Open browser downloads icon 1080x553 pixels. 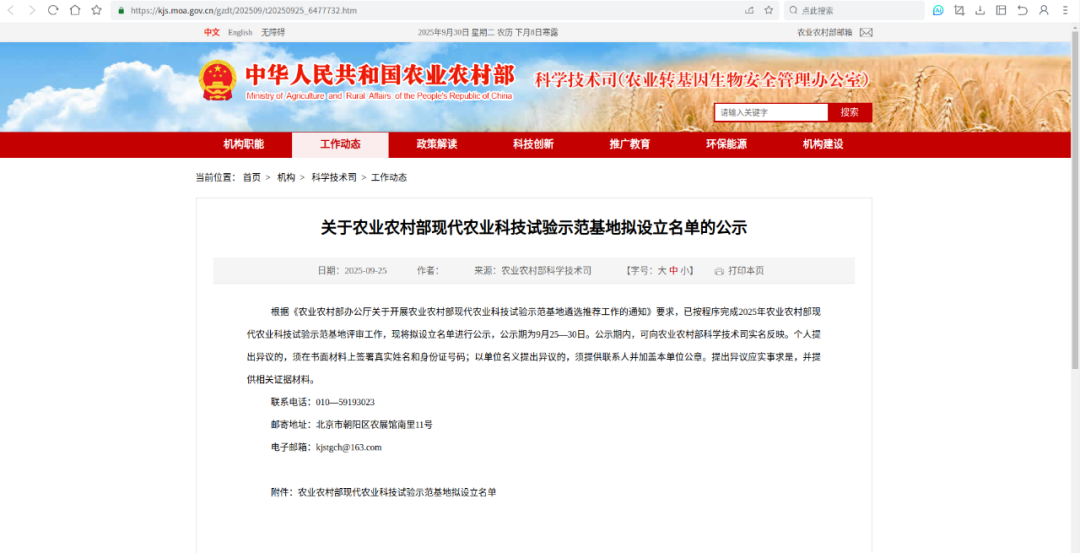point(980,10)
